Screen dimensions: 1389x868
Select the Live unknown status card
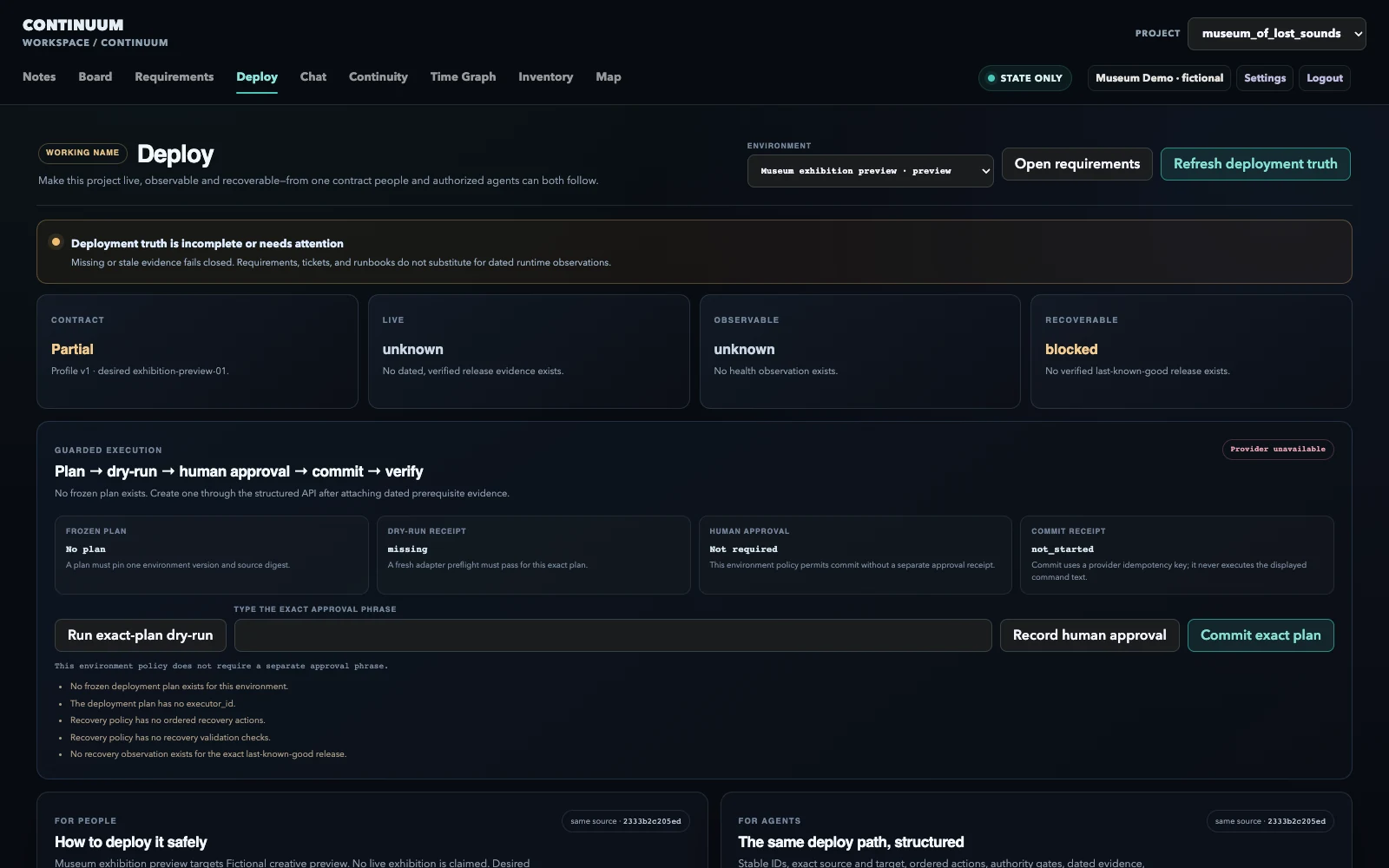click(529, 352)
